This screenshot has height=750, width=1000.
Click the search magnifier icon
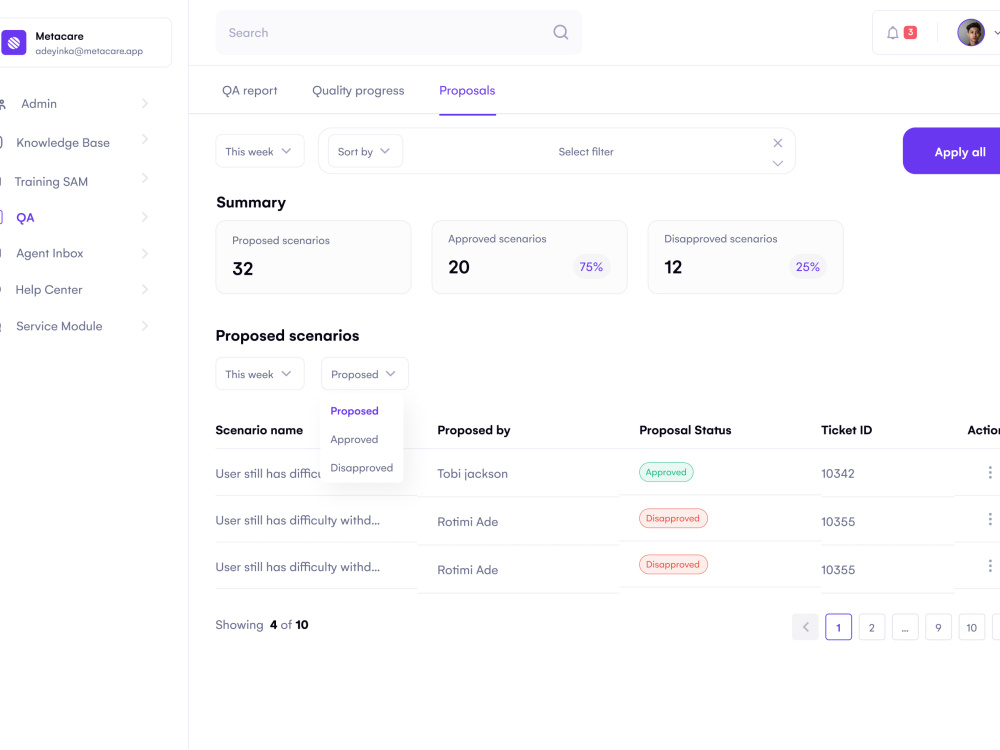click(561, 33)
